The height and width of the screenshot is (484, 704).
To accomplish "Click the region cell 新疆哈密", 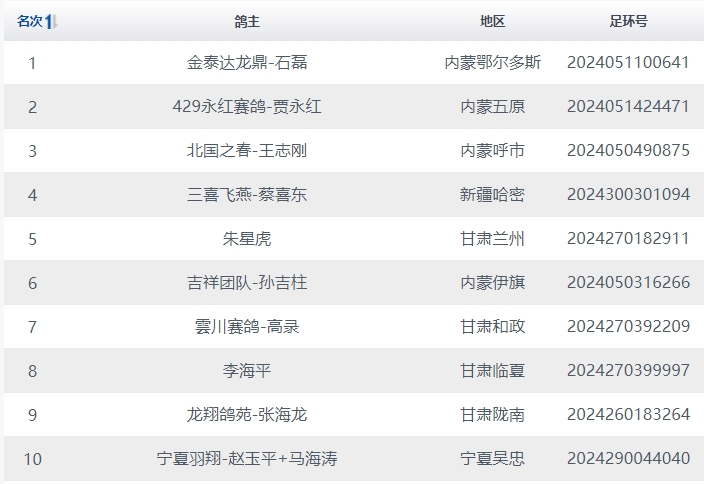I will tap(492, 195).
